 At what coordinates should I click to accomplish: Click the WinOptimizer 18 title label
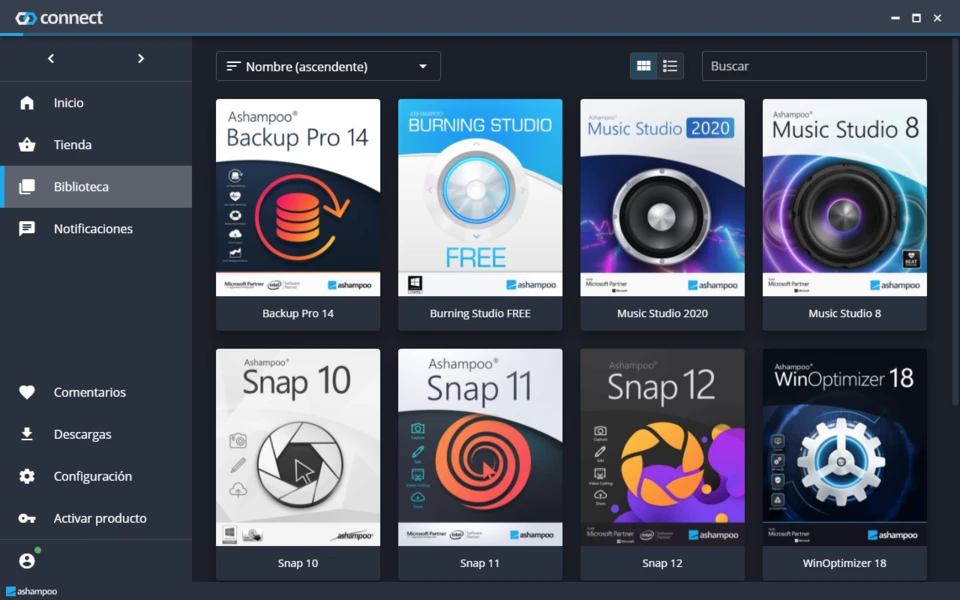tap(844, 563)
